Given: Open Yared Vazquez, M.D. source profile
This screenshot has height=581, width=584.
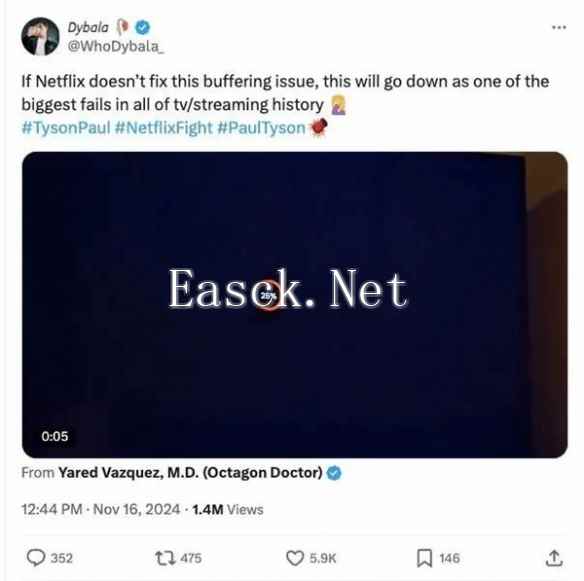Looking at the screenshot, I should click(x=190, y=473).
